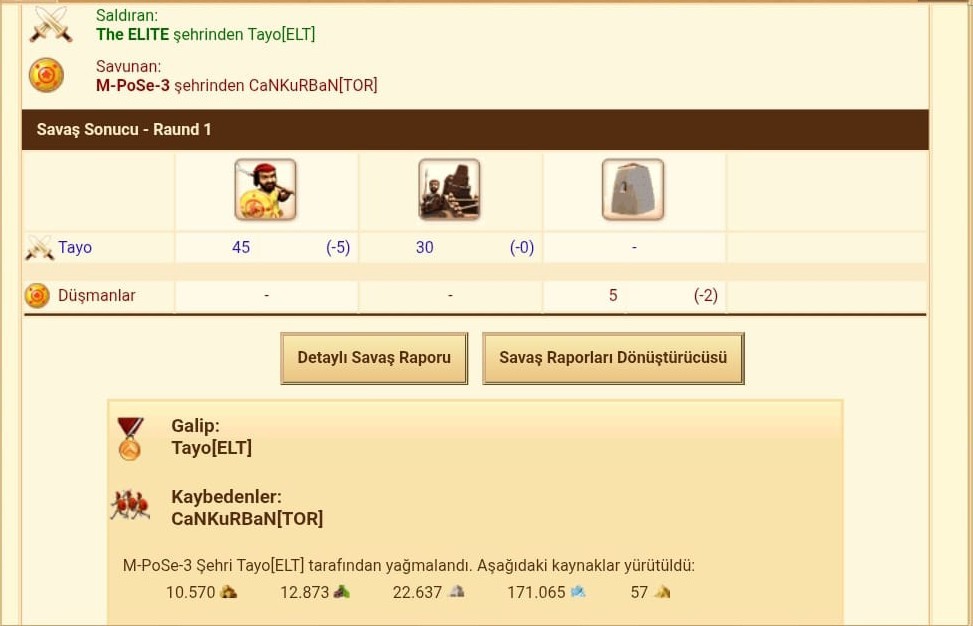Image resolution: width=973 pixels, height=626 pixels.
Task: Click the wood resource icon after 10.570
Action: point(228,592)
